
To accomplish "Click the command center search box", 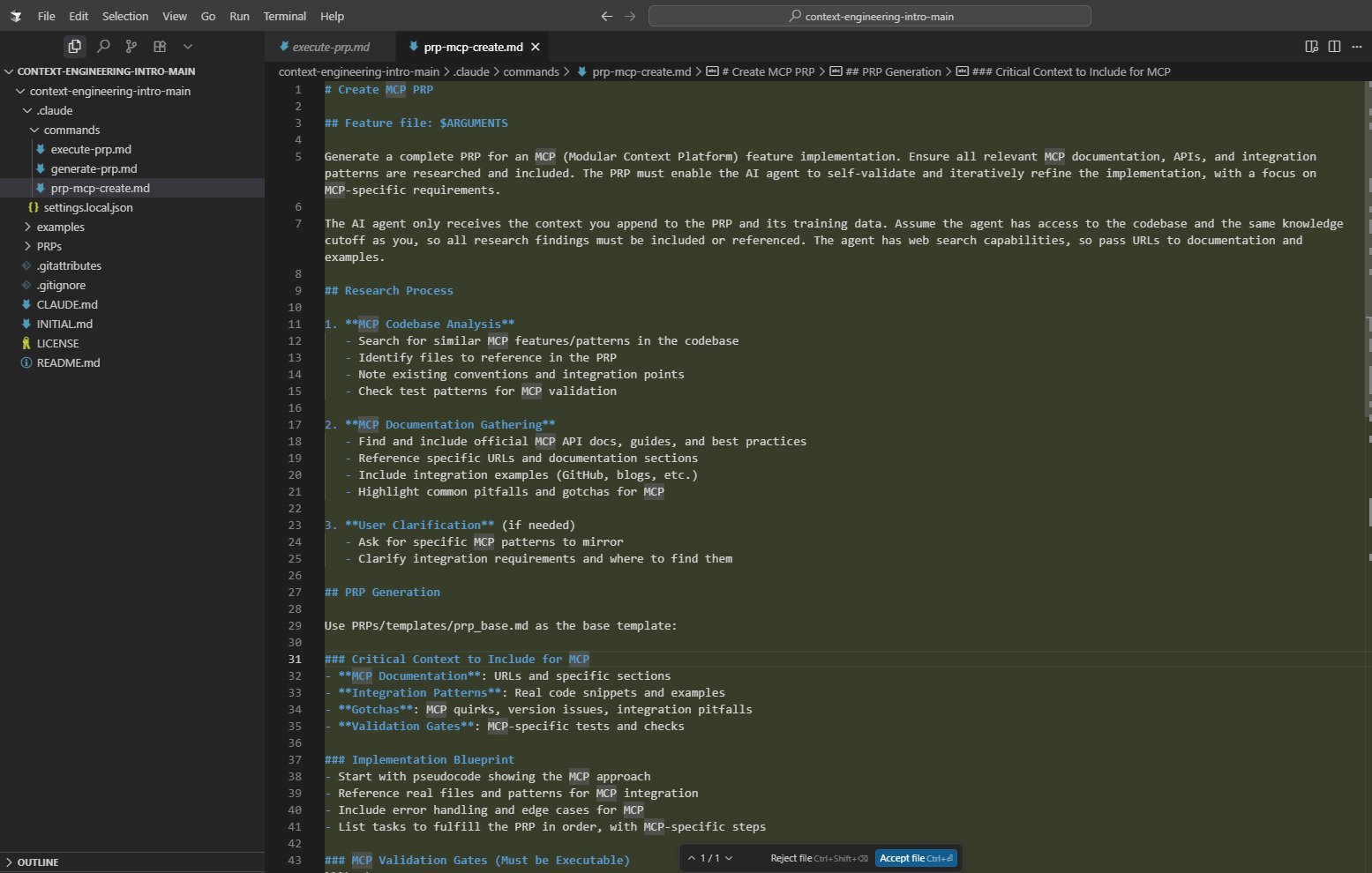I will [x=870, y=16].
